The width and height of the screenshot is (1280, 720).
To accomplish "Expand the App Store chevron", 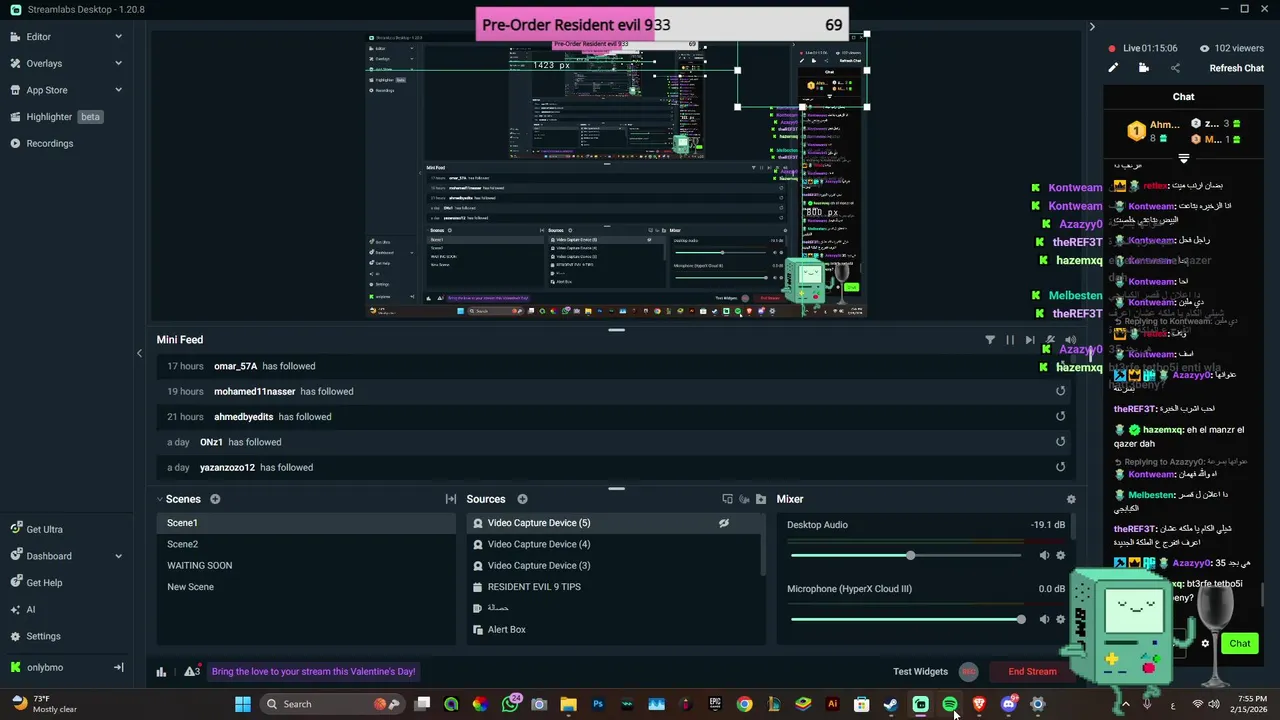I will 118,90.
